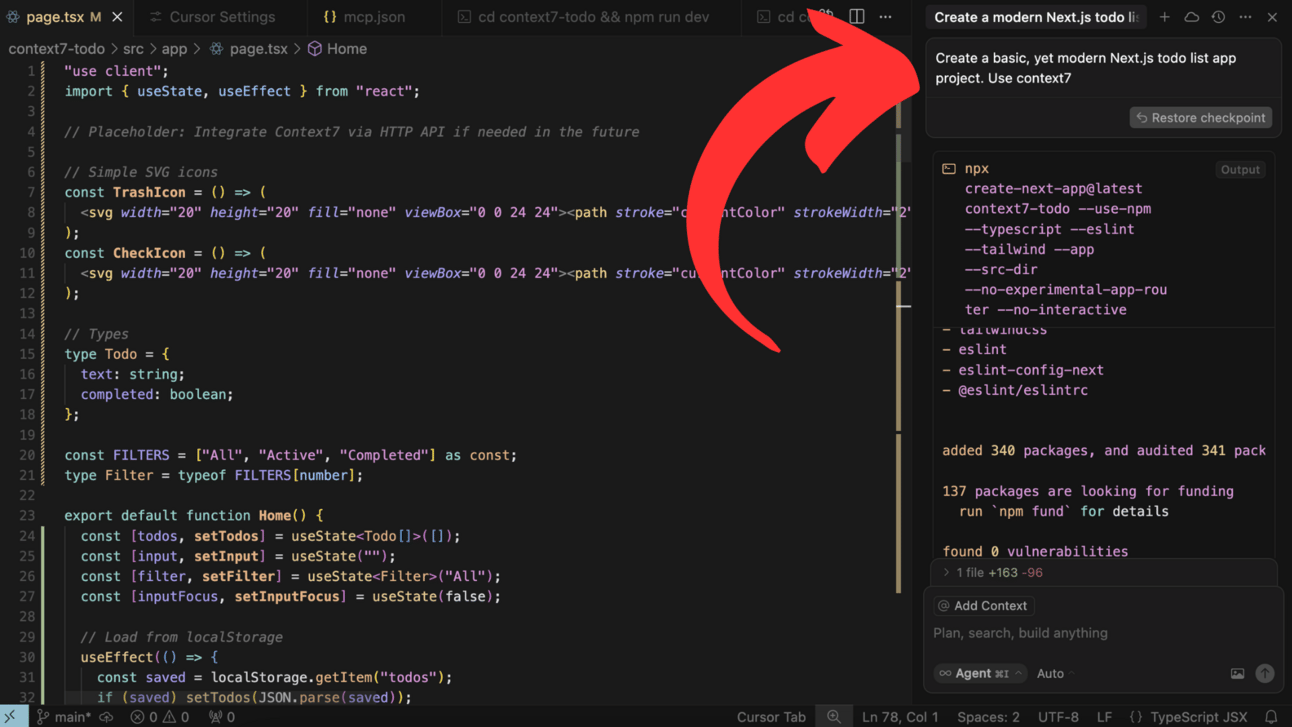
Task: Close the page.tsx editor tab
Action: 117,17
